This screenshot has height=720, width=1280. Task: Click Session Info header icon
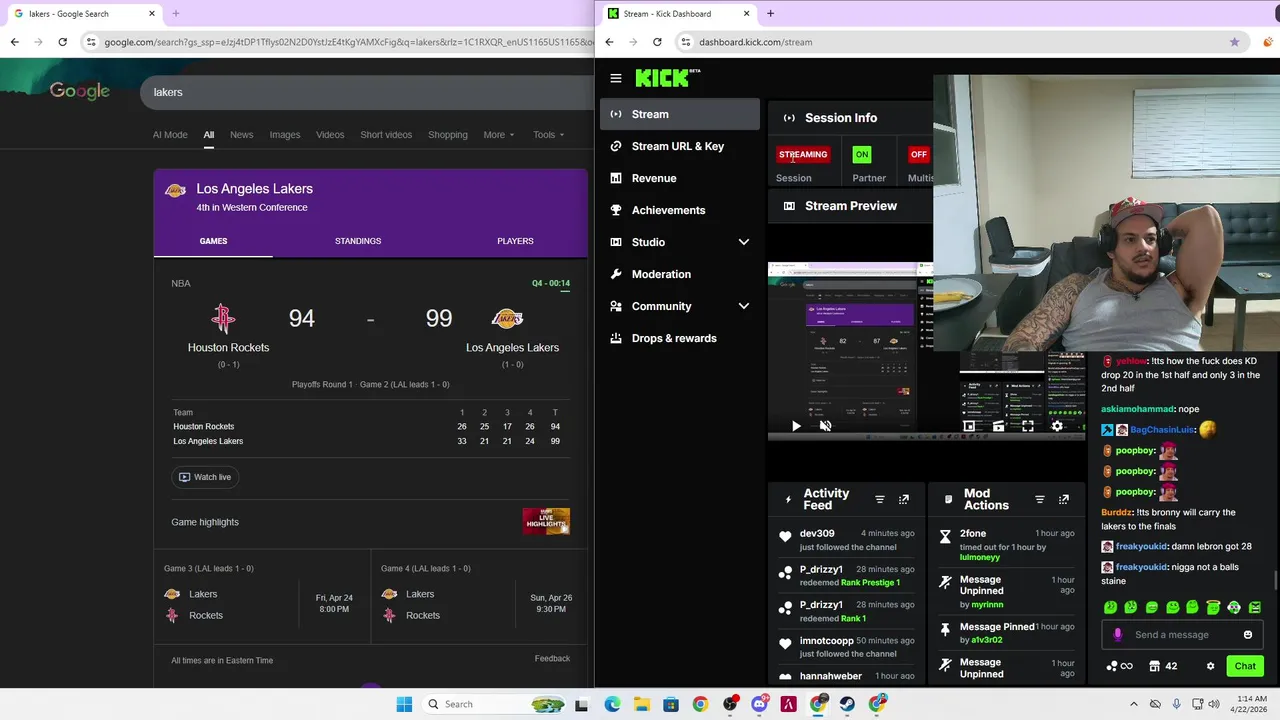pos(789,118)
